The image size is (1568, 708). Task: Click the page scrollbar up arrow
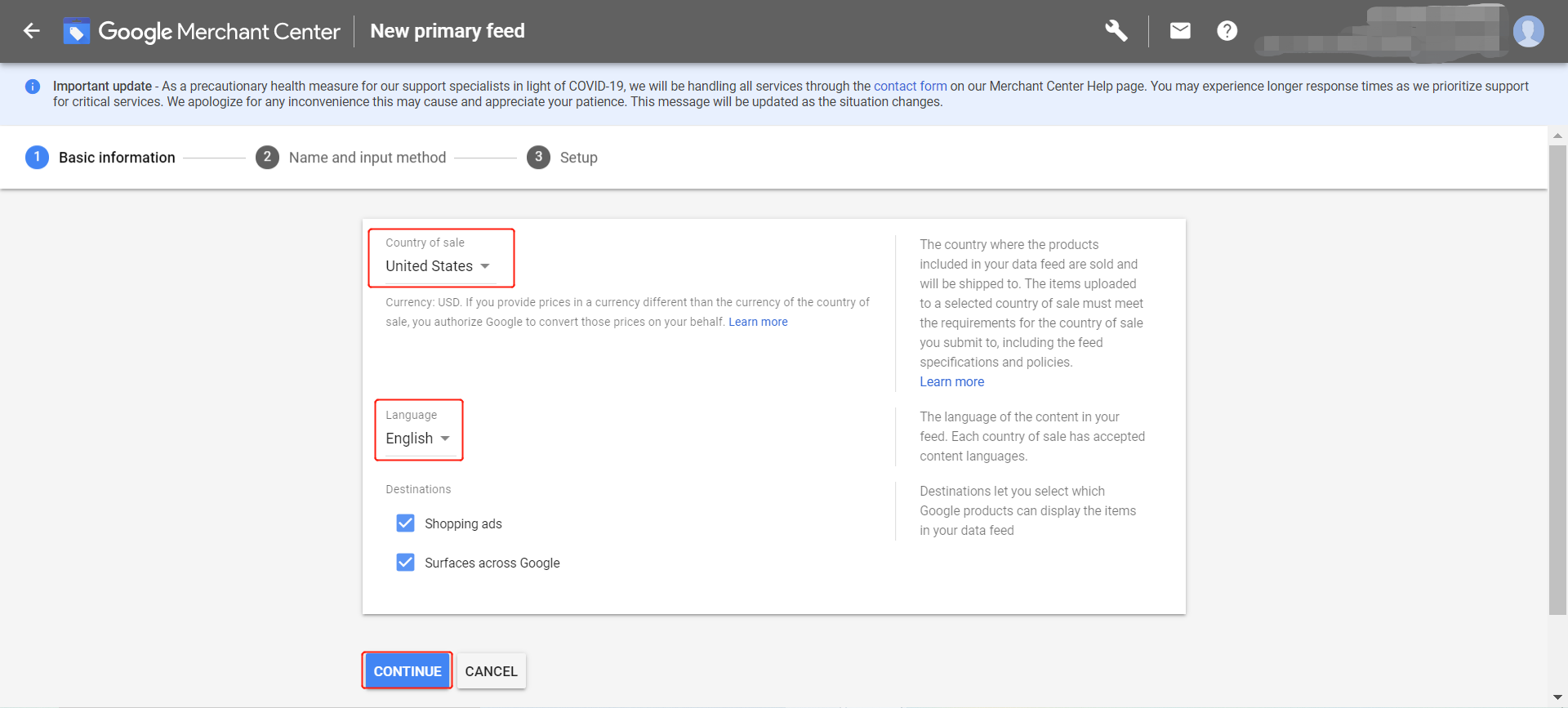1557,136
